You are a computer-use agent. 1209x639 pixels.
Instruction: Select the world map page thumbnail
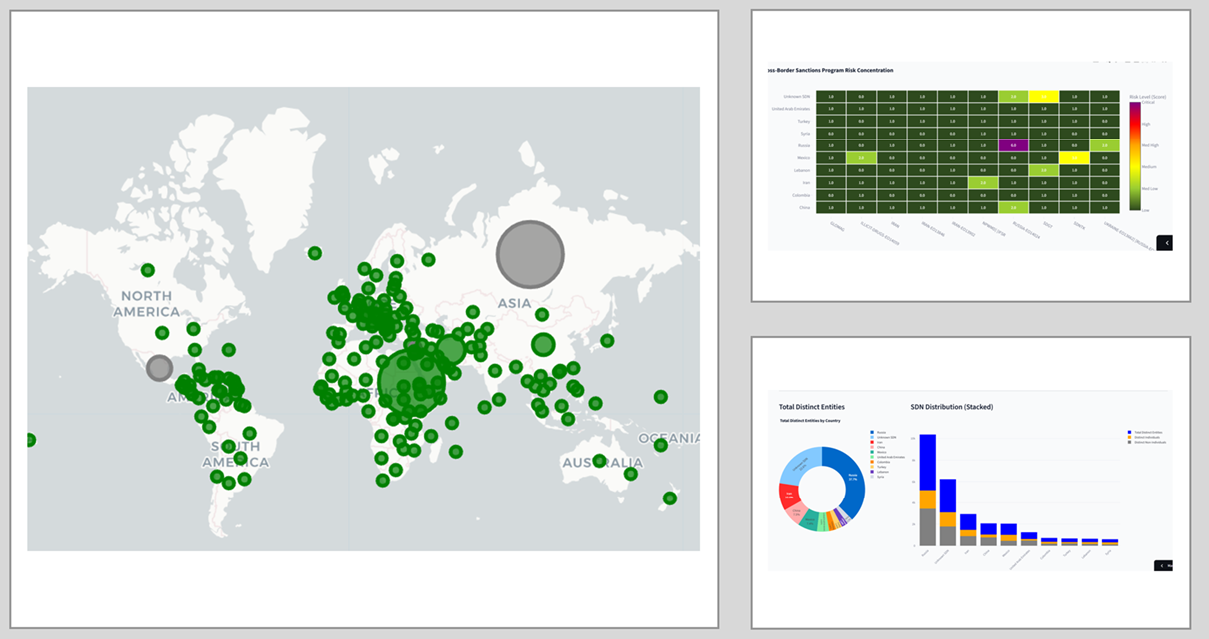365,320
